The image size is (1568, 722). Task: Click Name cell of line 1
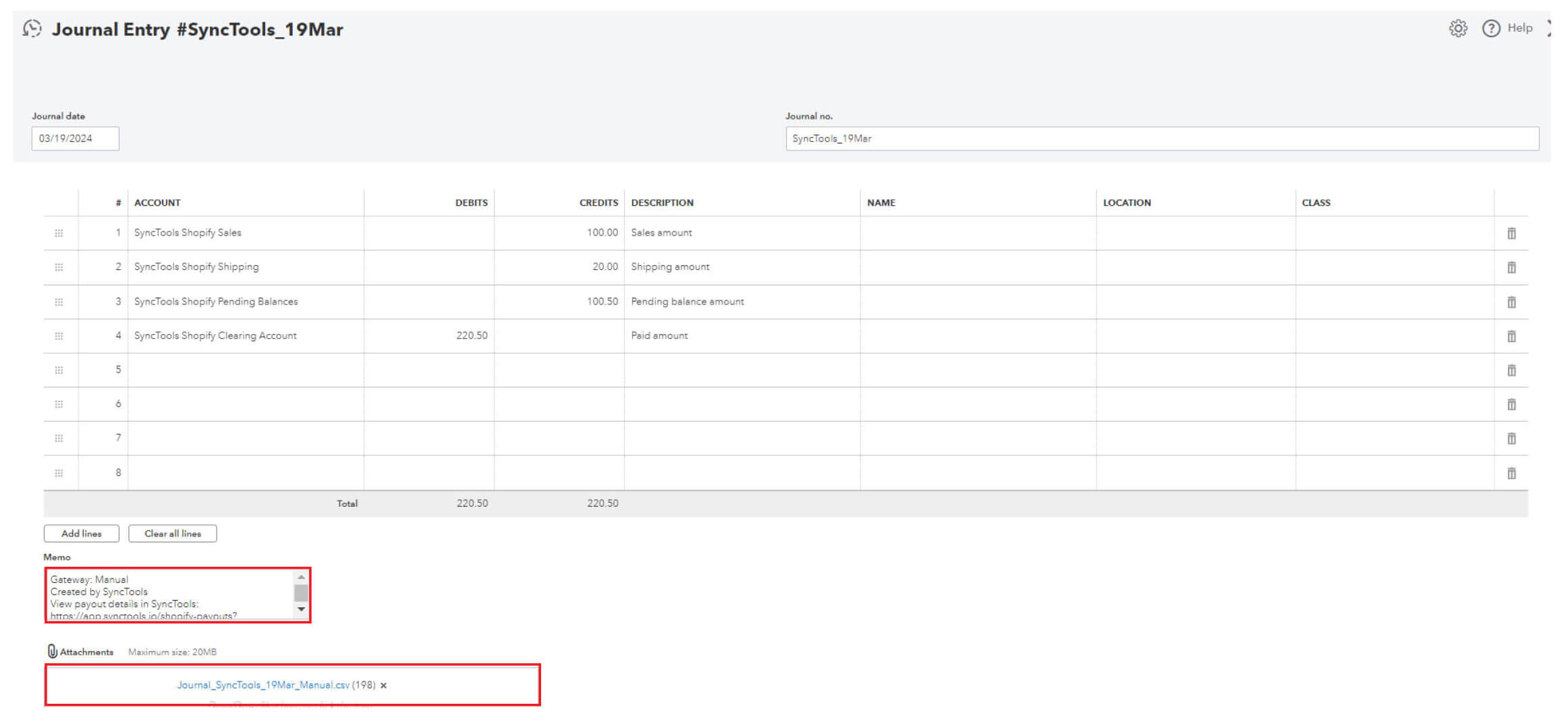click(978, 233)
